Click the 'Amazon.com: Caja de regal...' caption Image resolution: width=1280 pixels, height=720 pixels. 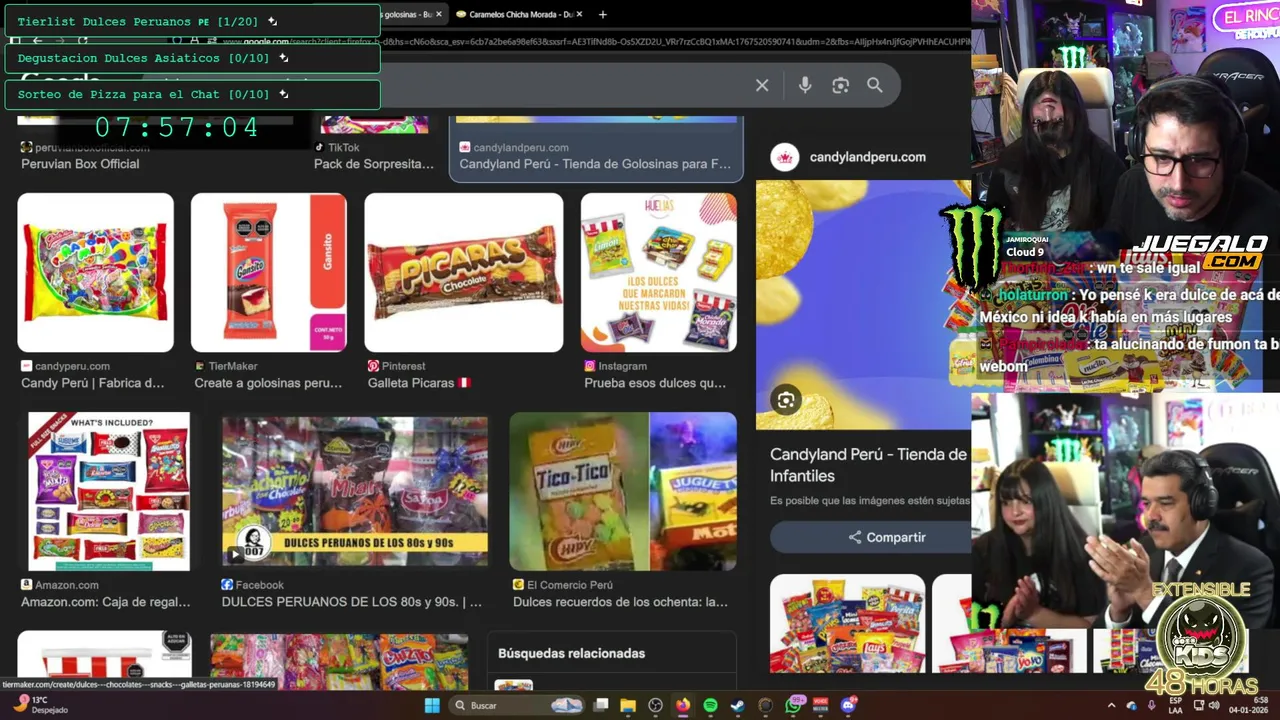[105, 602]
